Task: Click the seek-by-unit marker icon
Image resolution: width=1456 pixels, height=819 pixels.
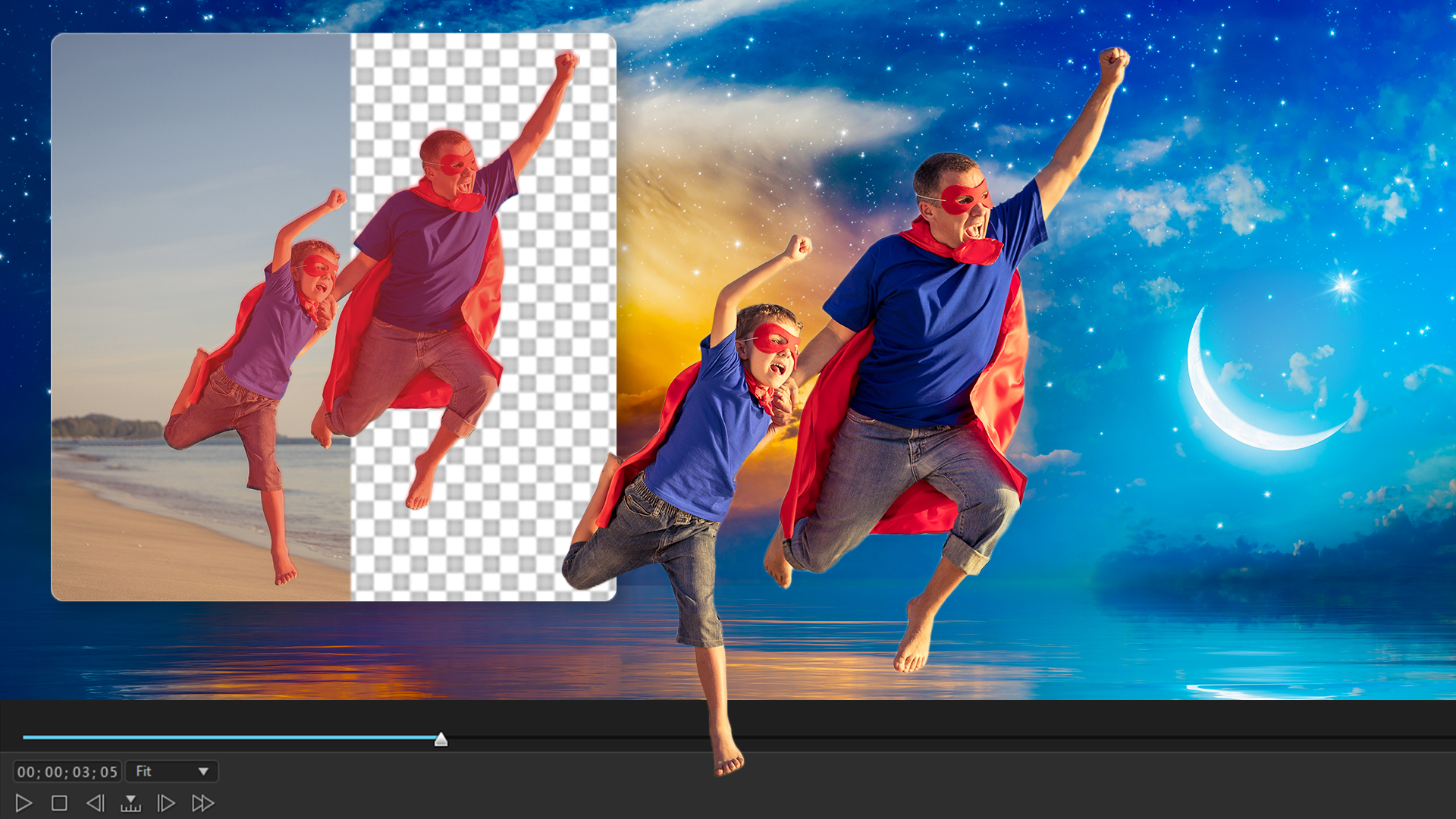Action: pos(130,803)
